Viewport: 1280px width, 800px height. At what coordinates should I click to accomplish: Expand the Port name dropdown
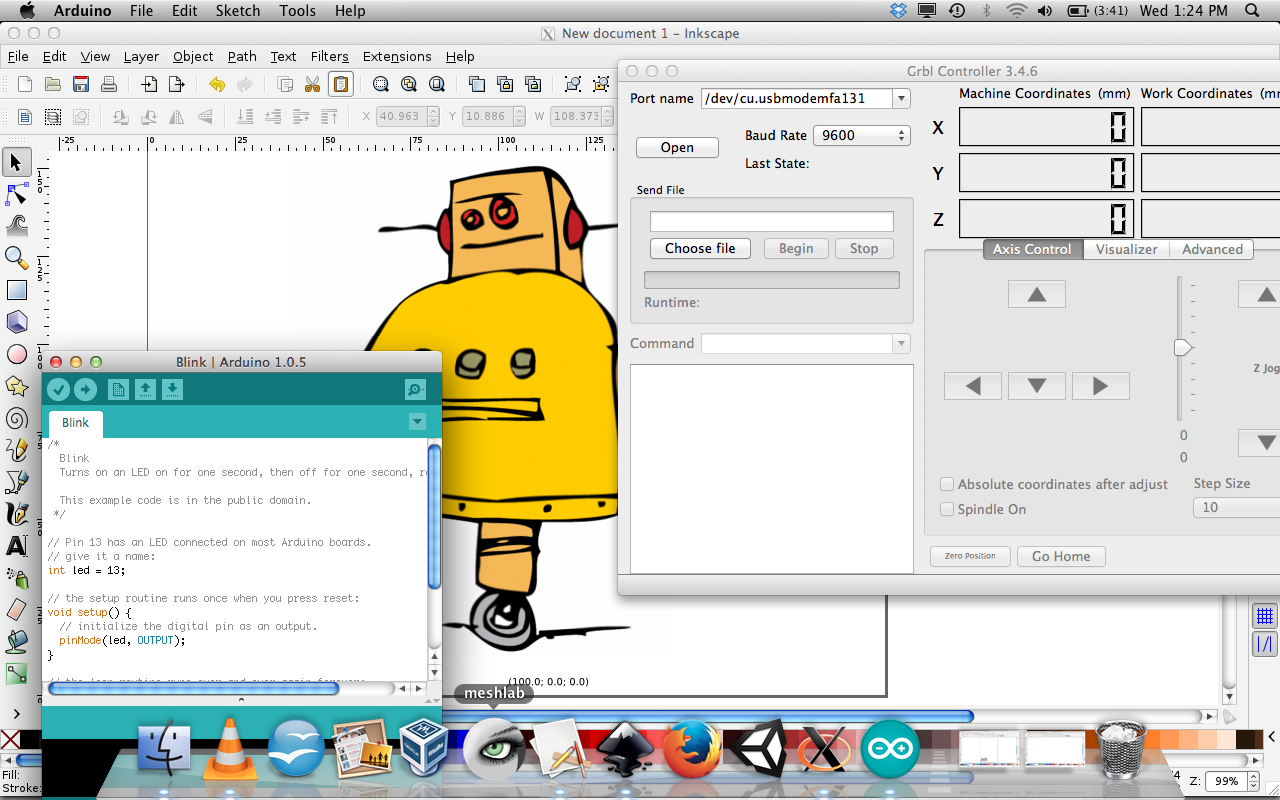pyautogui.click(x=902, y=98)
